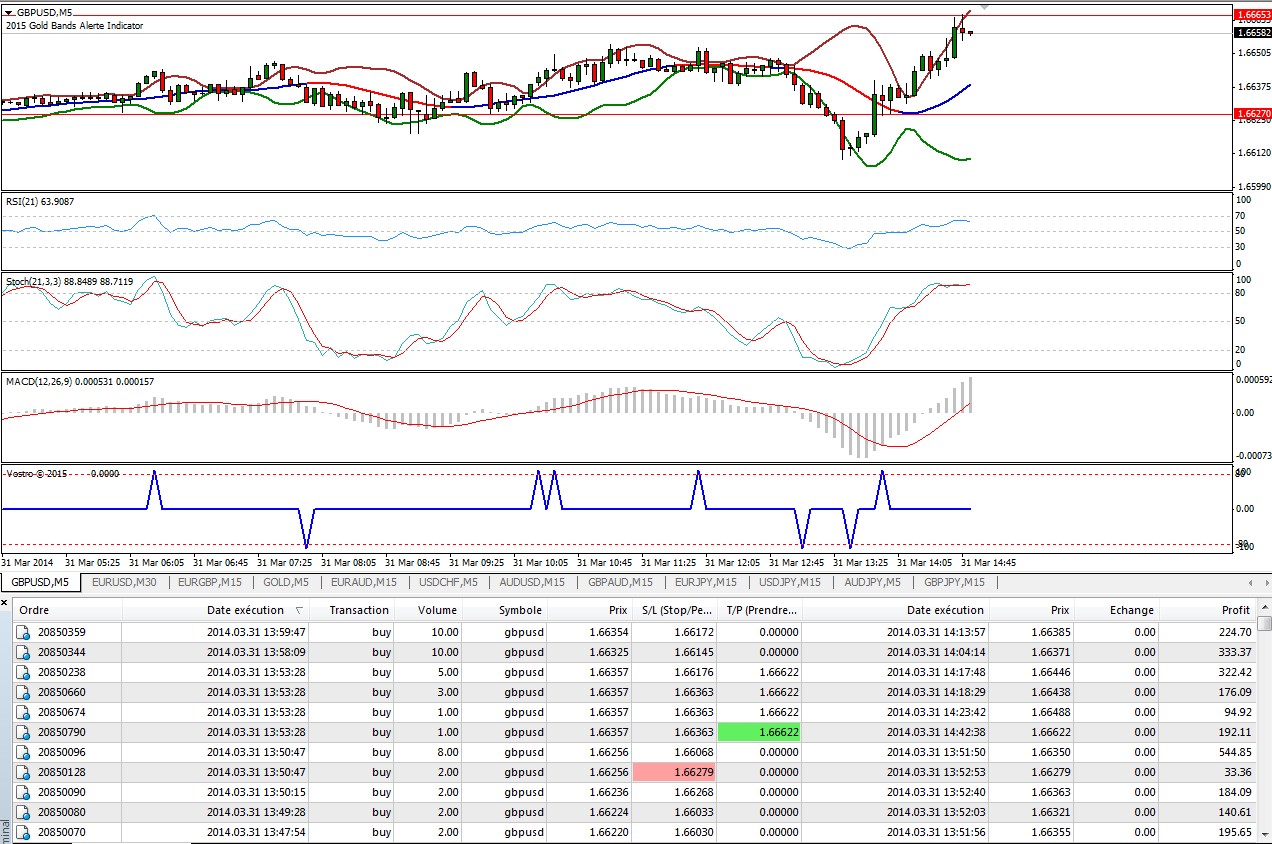Screen dimensions: 1272x844
Task: Open the GOLD,M5 chart tab
Action: point(285,582)
